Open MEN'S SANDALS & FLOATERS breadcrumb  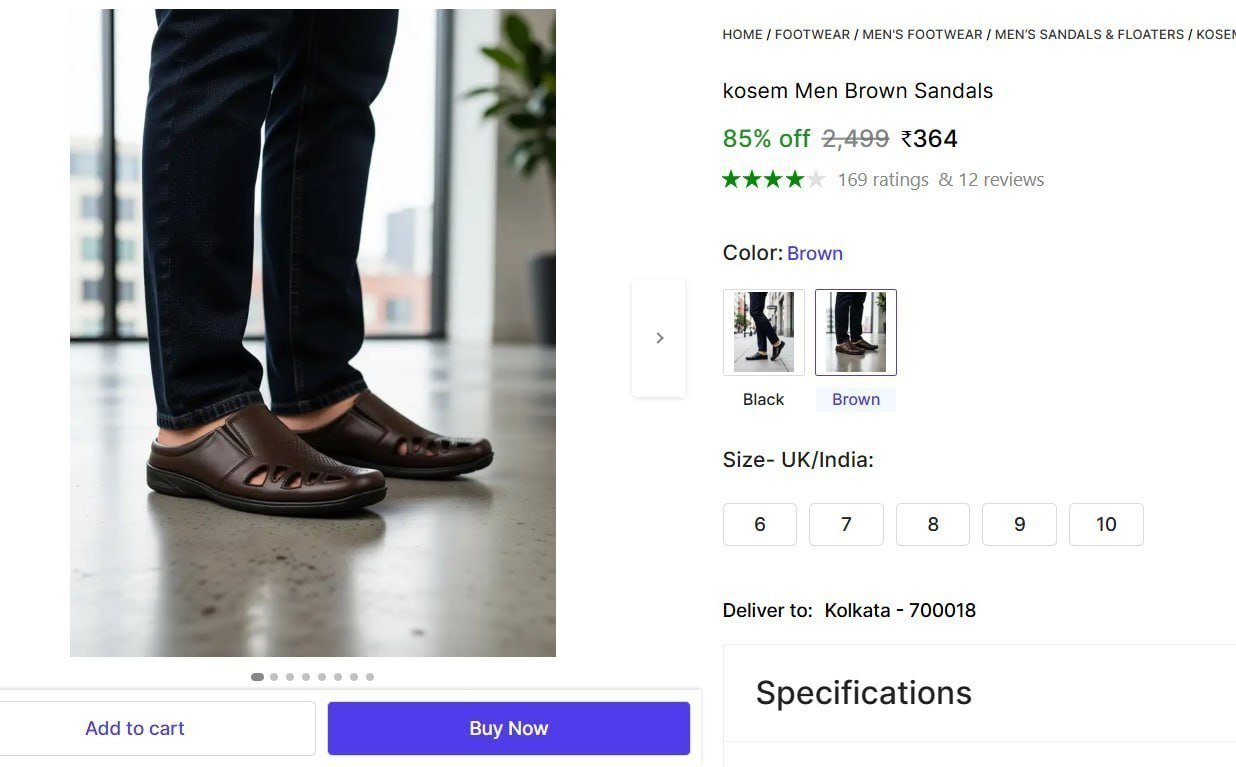click(1089, 34)
